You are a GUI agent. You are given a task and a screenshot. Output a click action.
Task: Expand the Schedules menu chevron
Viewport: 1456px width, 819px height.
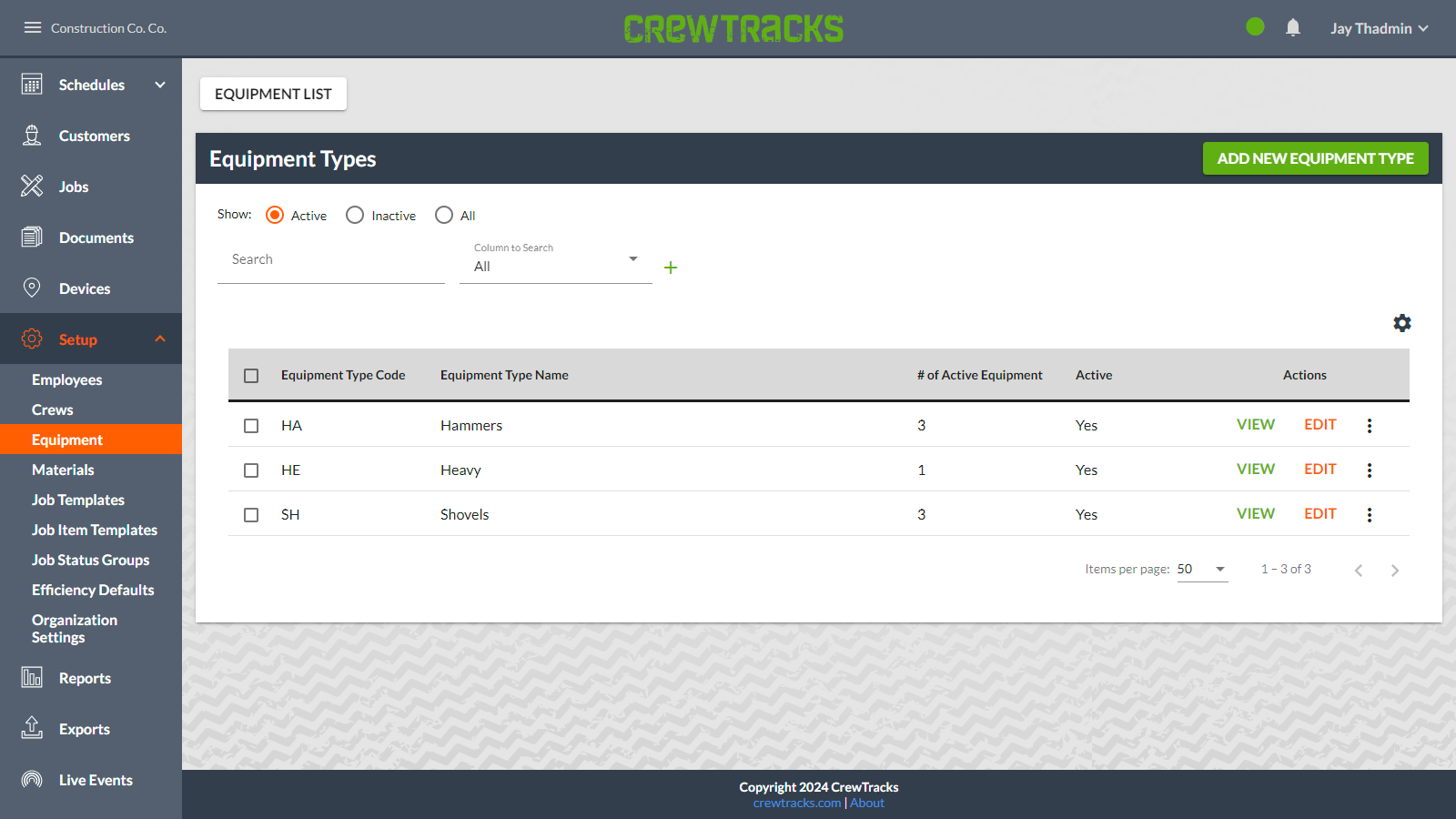click(160, 85)
